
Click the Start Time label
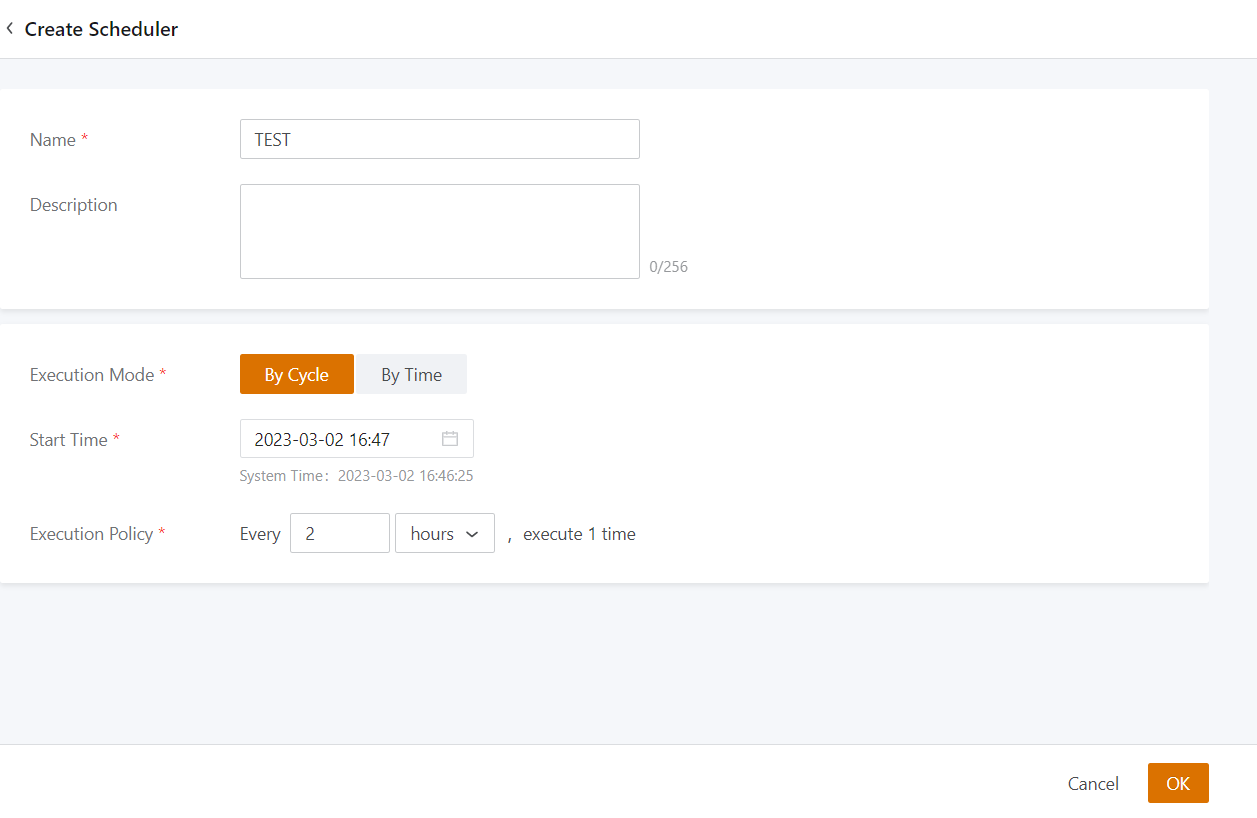[68, 440]
